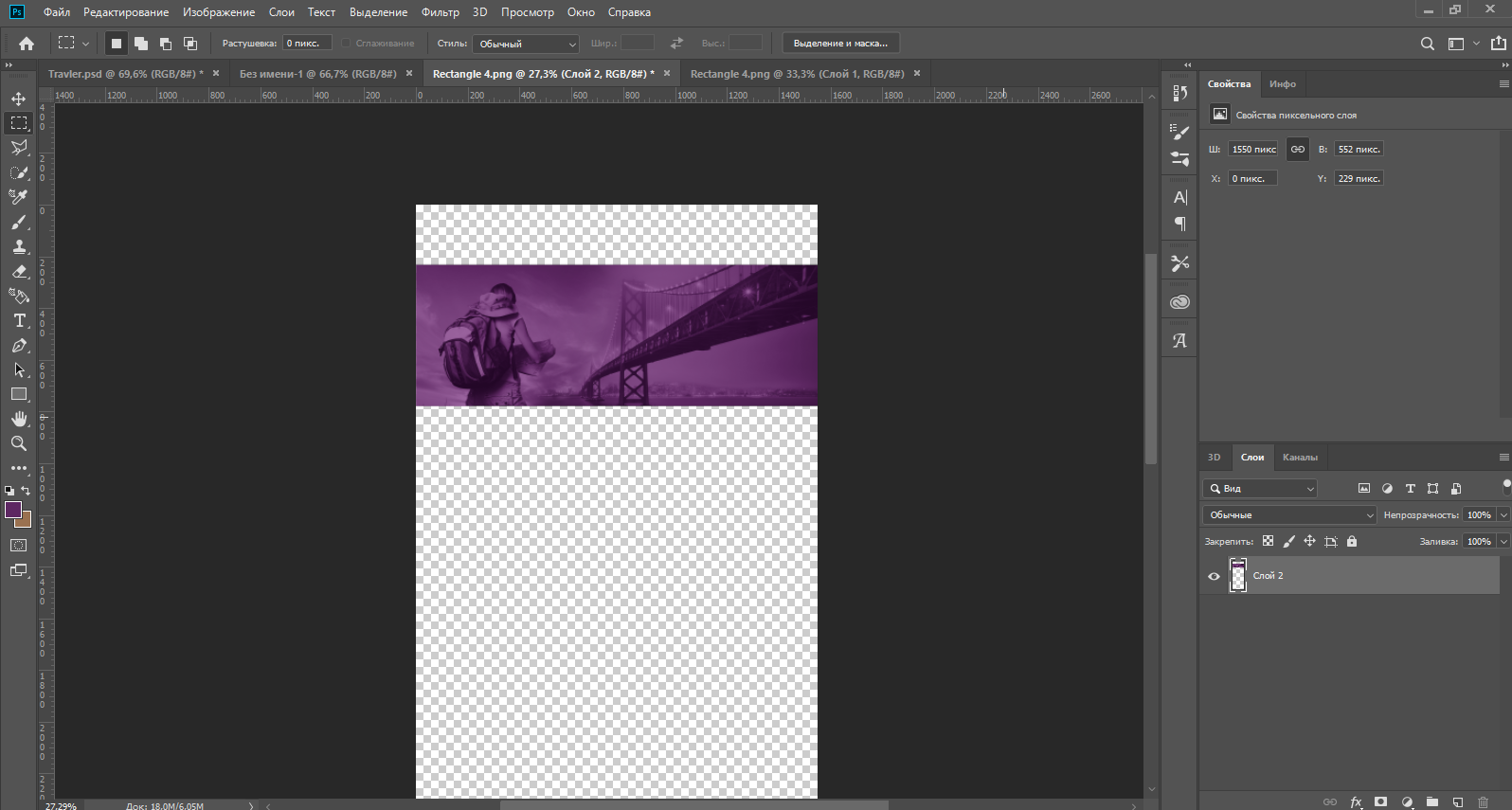Open the Стиль dropdown showing Обычный

pyautogui.click(x=527, y=44)
